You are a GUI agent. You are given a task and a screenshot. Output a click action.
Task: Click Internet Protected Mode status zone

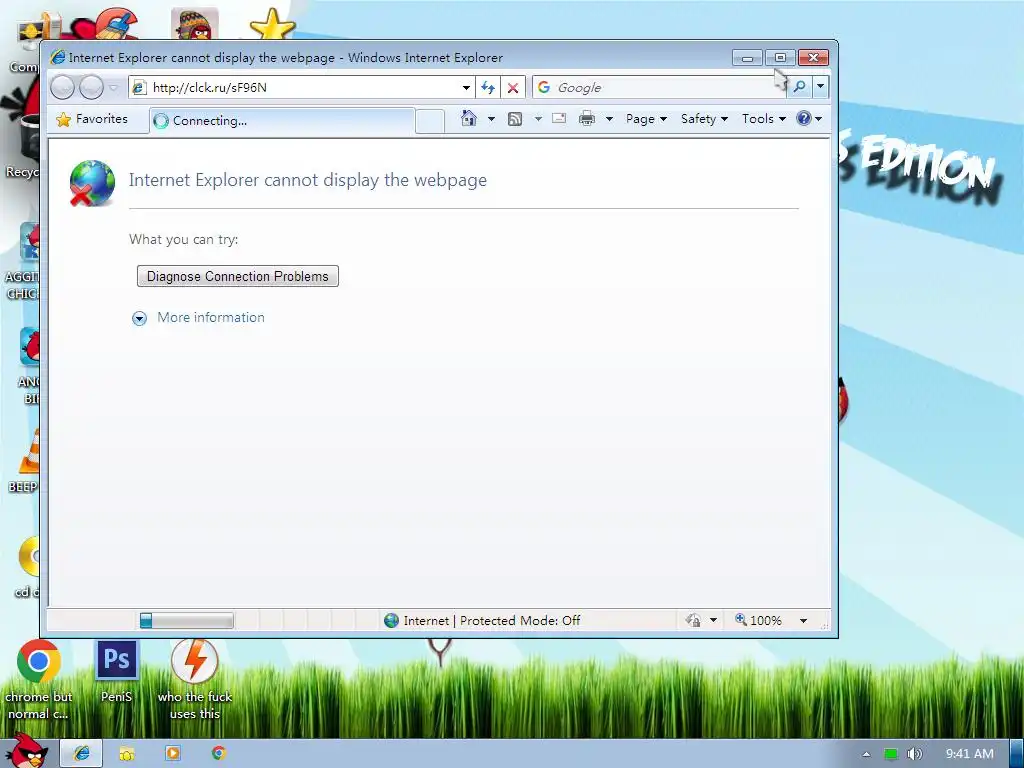pos(482,620)
